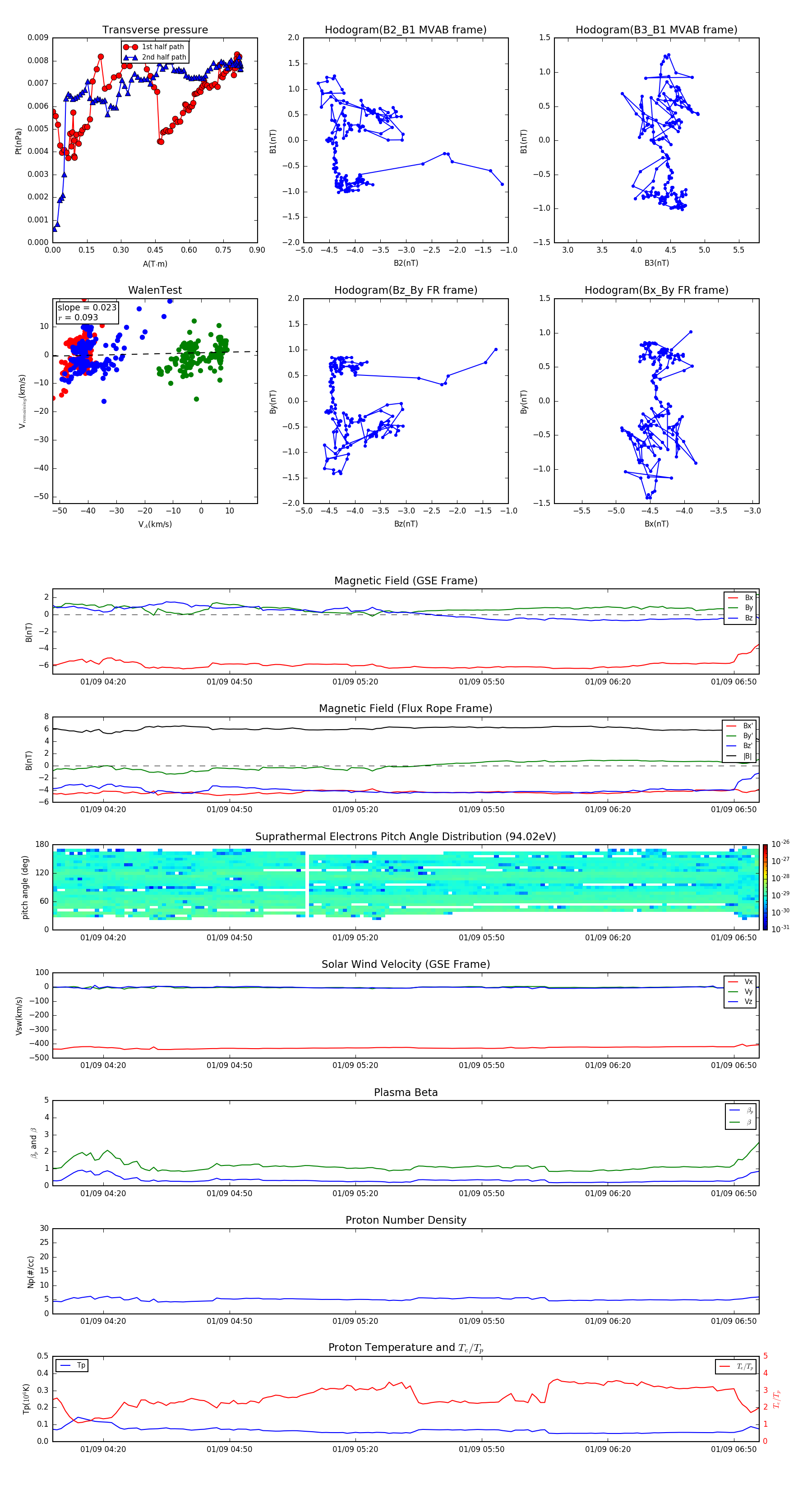Select the green "β" Plasma Beta legend entry
Image resolution: width=812 pixels, height=1489 pixels.
click(x=741, y=1122)
